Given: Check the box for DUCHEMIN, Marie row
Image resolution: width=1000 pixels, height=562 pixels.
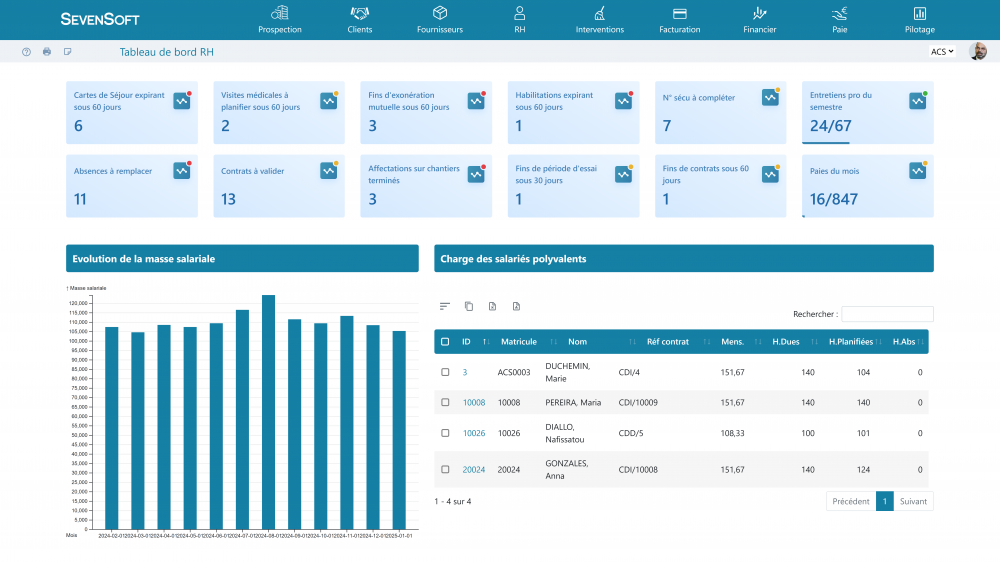Looking at the screenshot, I should [445, 372].
